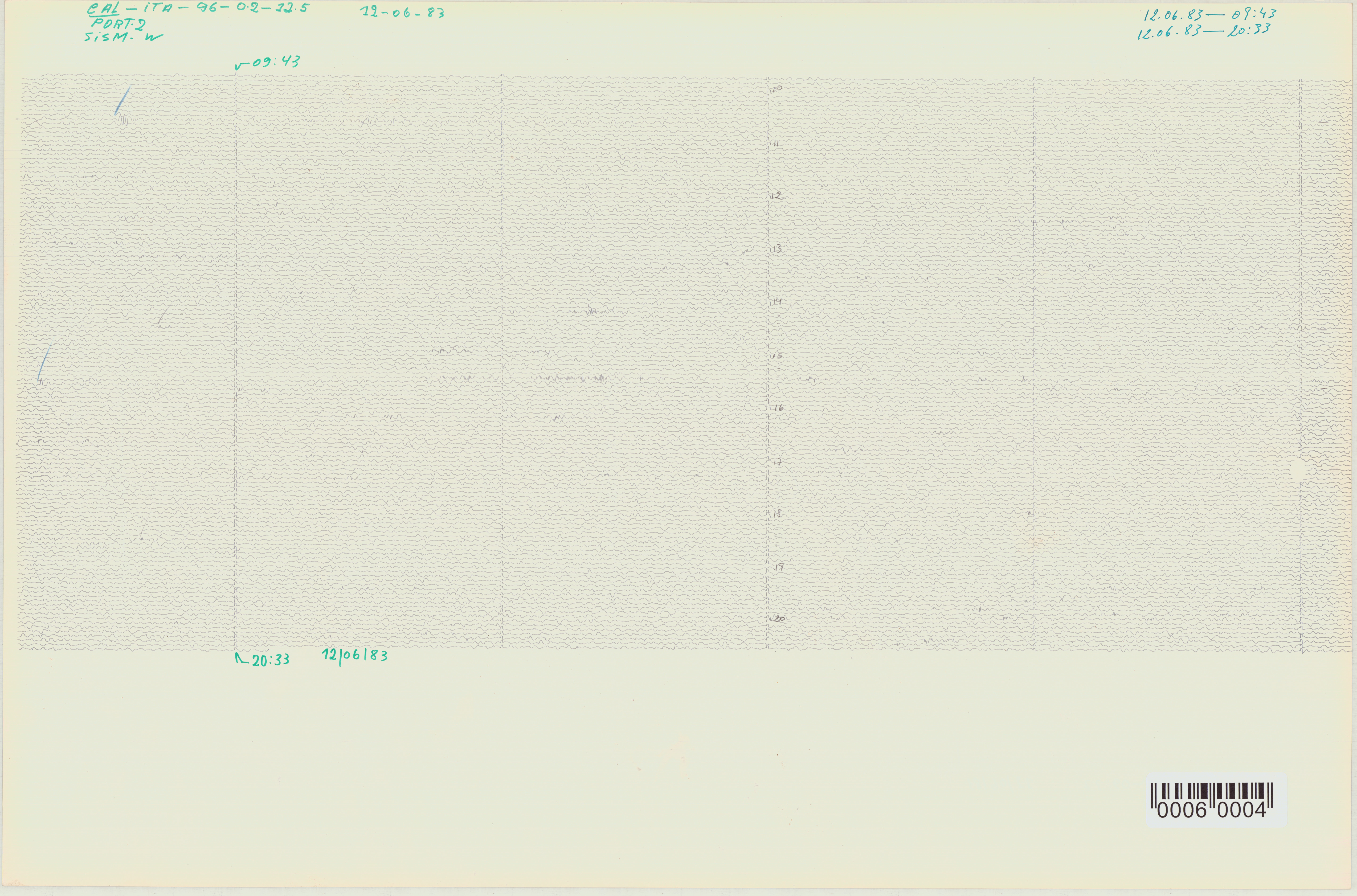Click the top date 12-06-83
The width and height of the screenshot is (1357, 896).
coord(402,12)
